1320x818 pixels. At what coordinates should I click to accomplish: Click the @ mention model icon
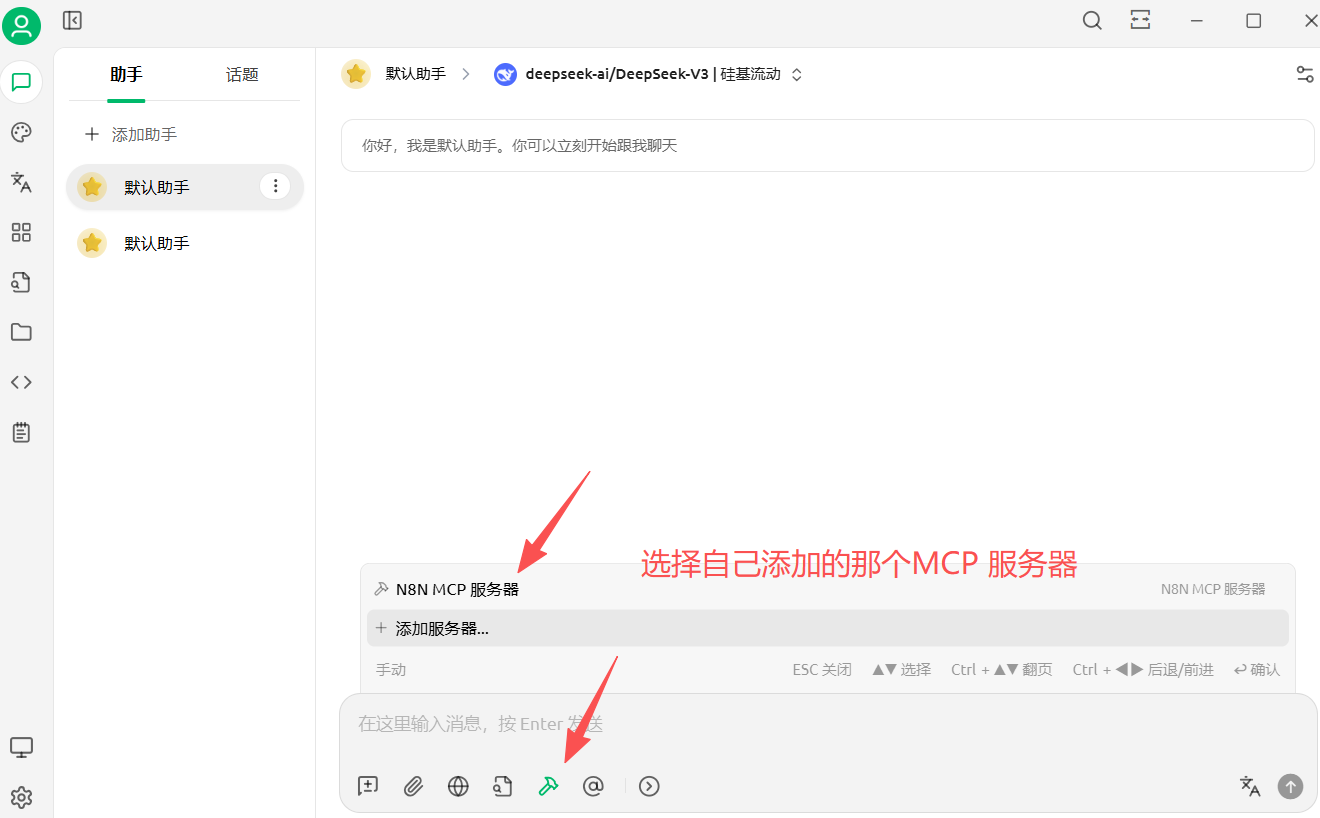(593, 786)
